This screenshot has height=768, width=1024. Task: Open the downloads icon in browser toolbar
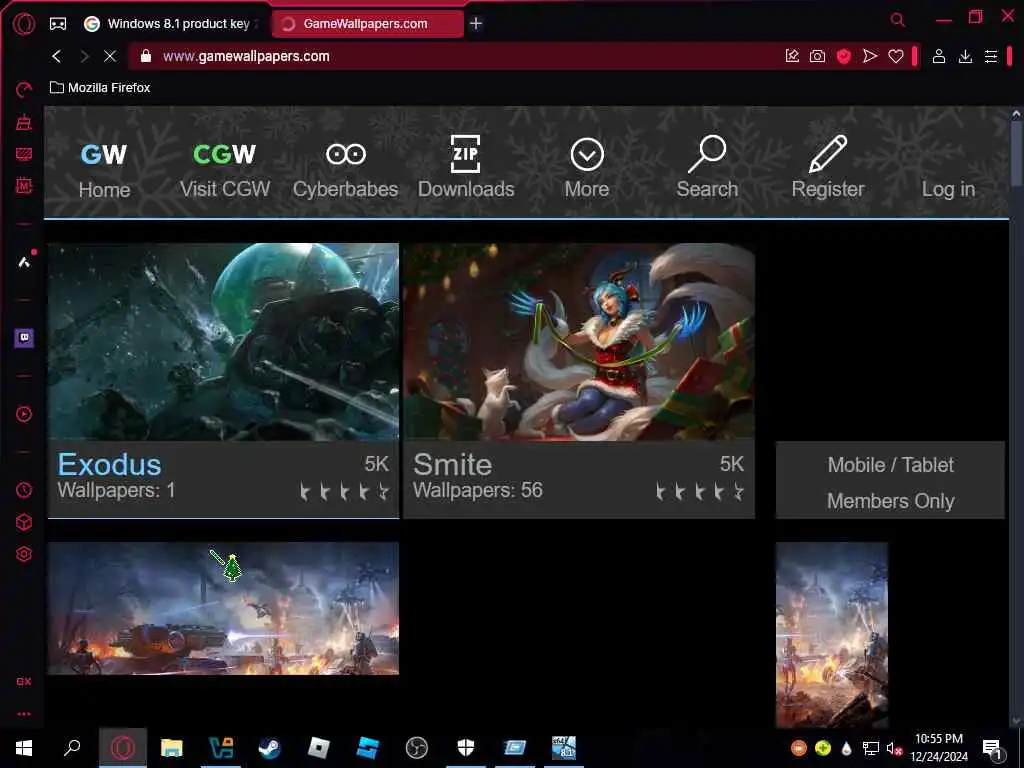[x=965, y=57]
